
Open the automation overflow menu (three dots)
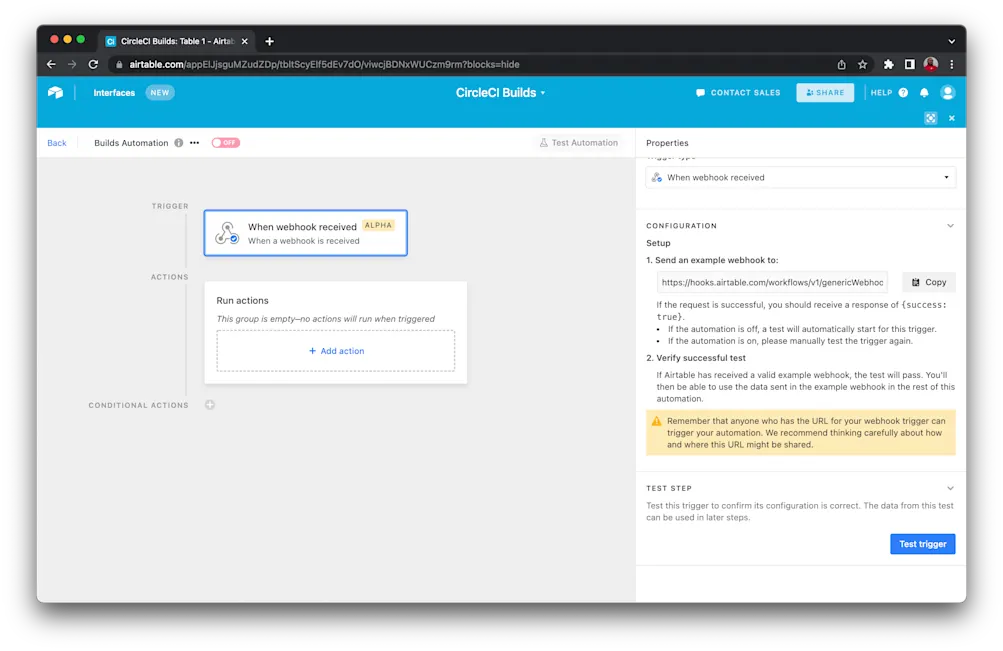tap(194, 143)
